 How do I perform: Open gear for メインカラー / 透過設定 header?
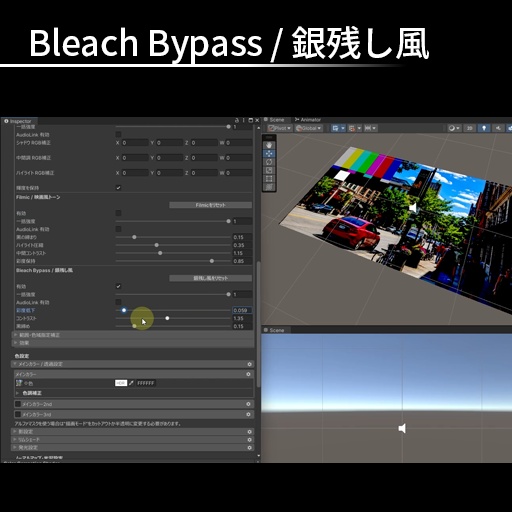249,364
